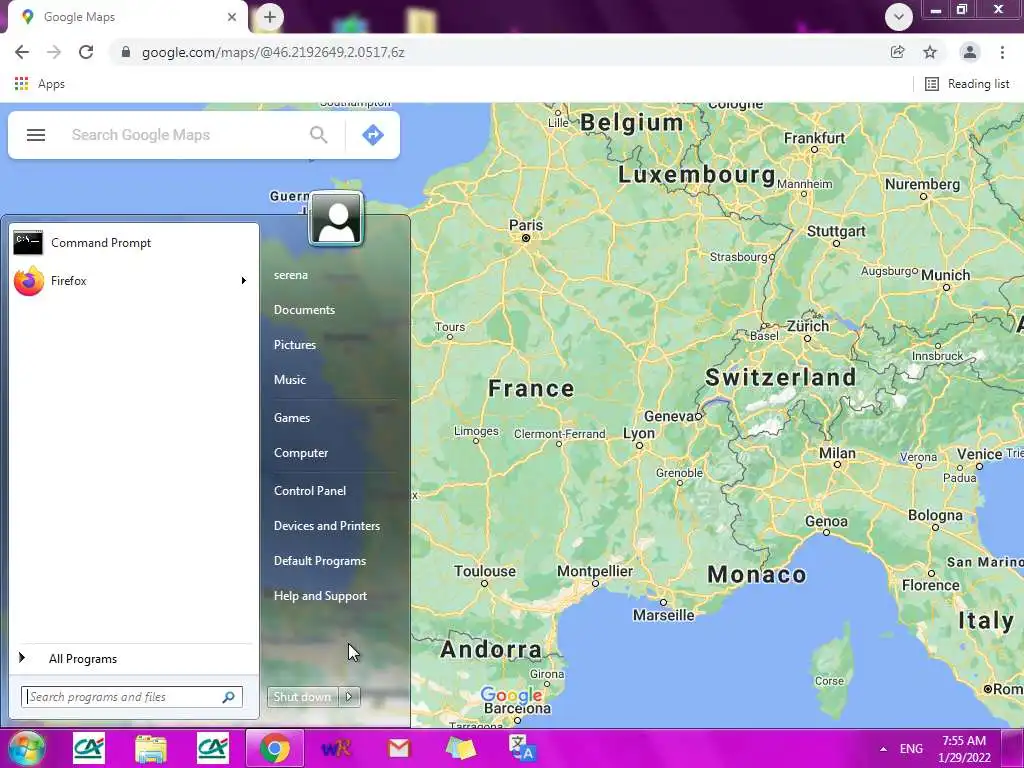Open Directions with the blue arrow icon

coord(373,135)
